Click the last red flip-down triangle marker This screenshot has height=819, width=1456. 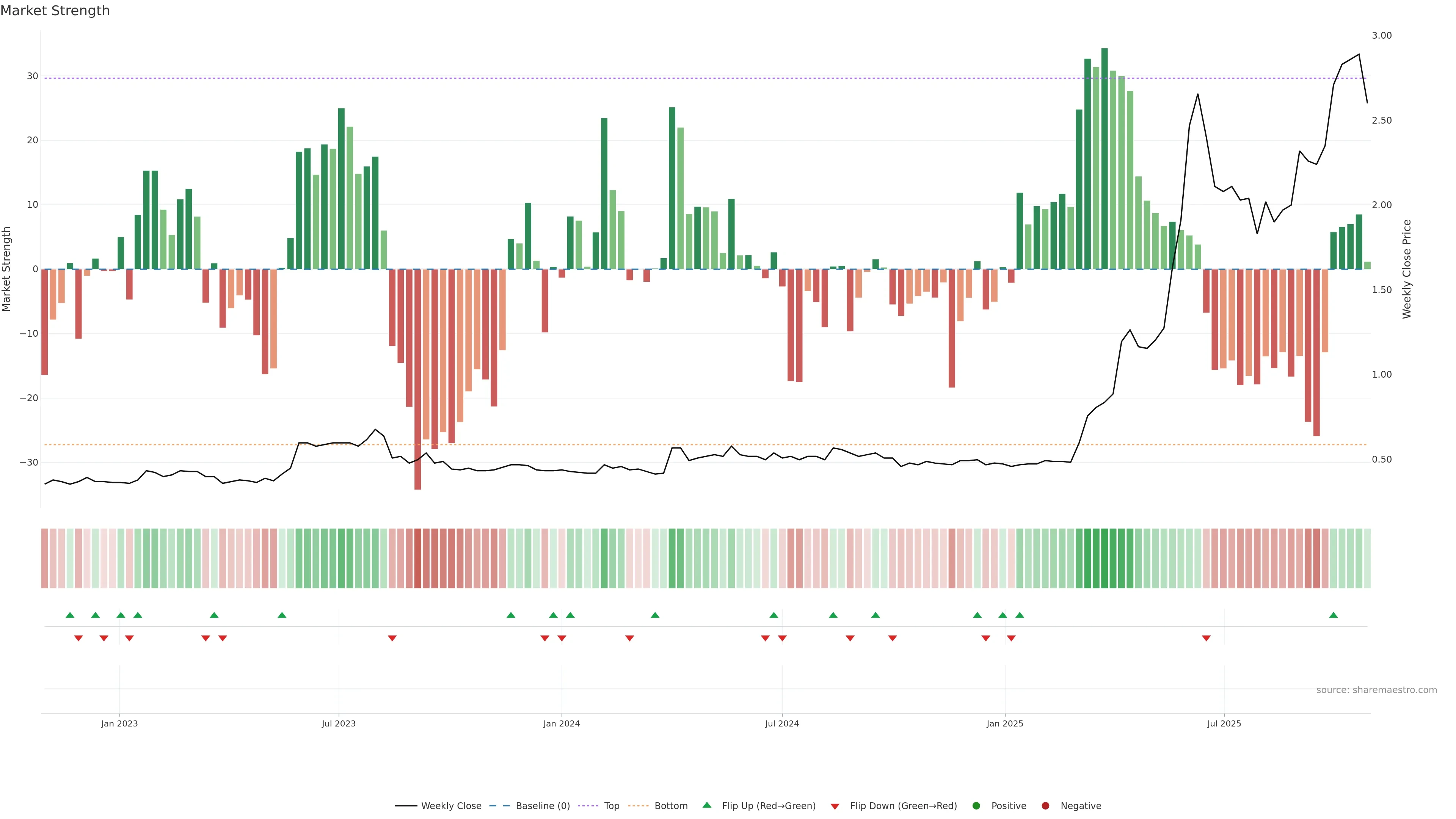1206,638
